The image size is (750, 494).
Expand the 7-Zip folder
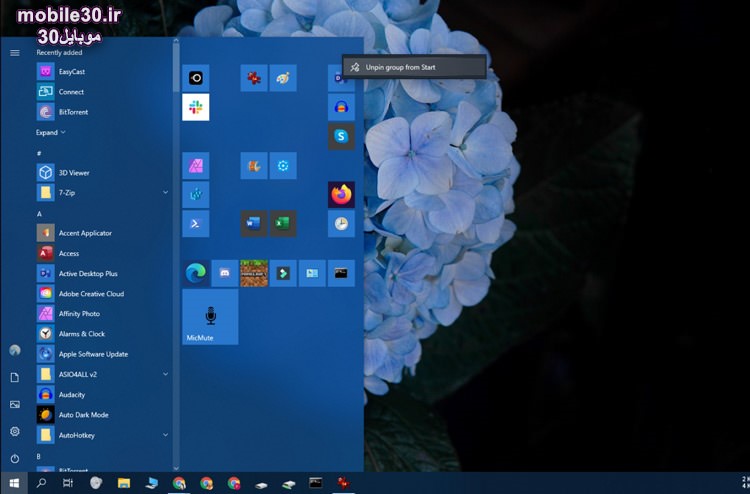pyautogui.click(x=165, y=192)
